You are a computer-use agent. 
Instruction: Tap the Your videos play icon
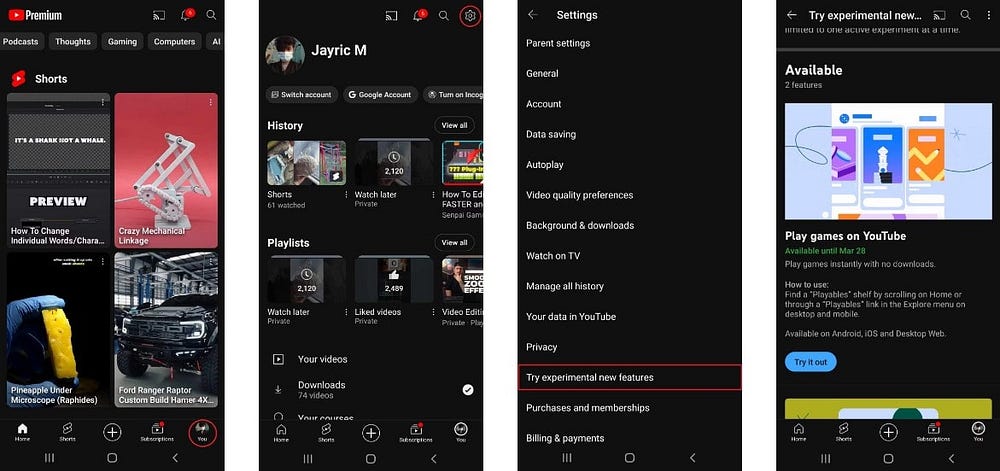tap(278, 359)
